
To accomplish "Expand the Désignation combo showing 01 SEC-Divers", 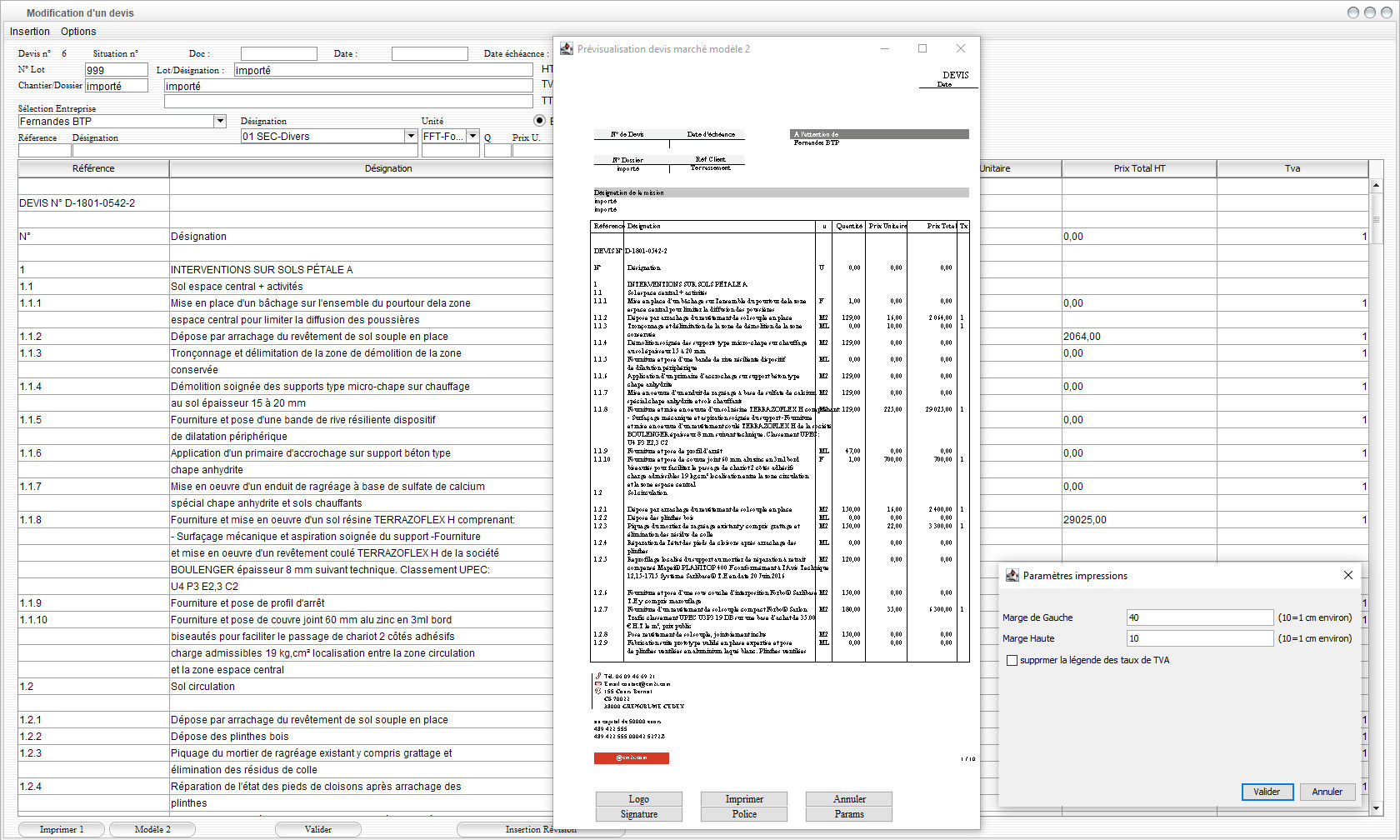I will [410, 136].
